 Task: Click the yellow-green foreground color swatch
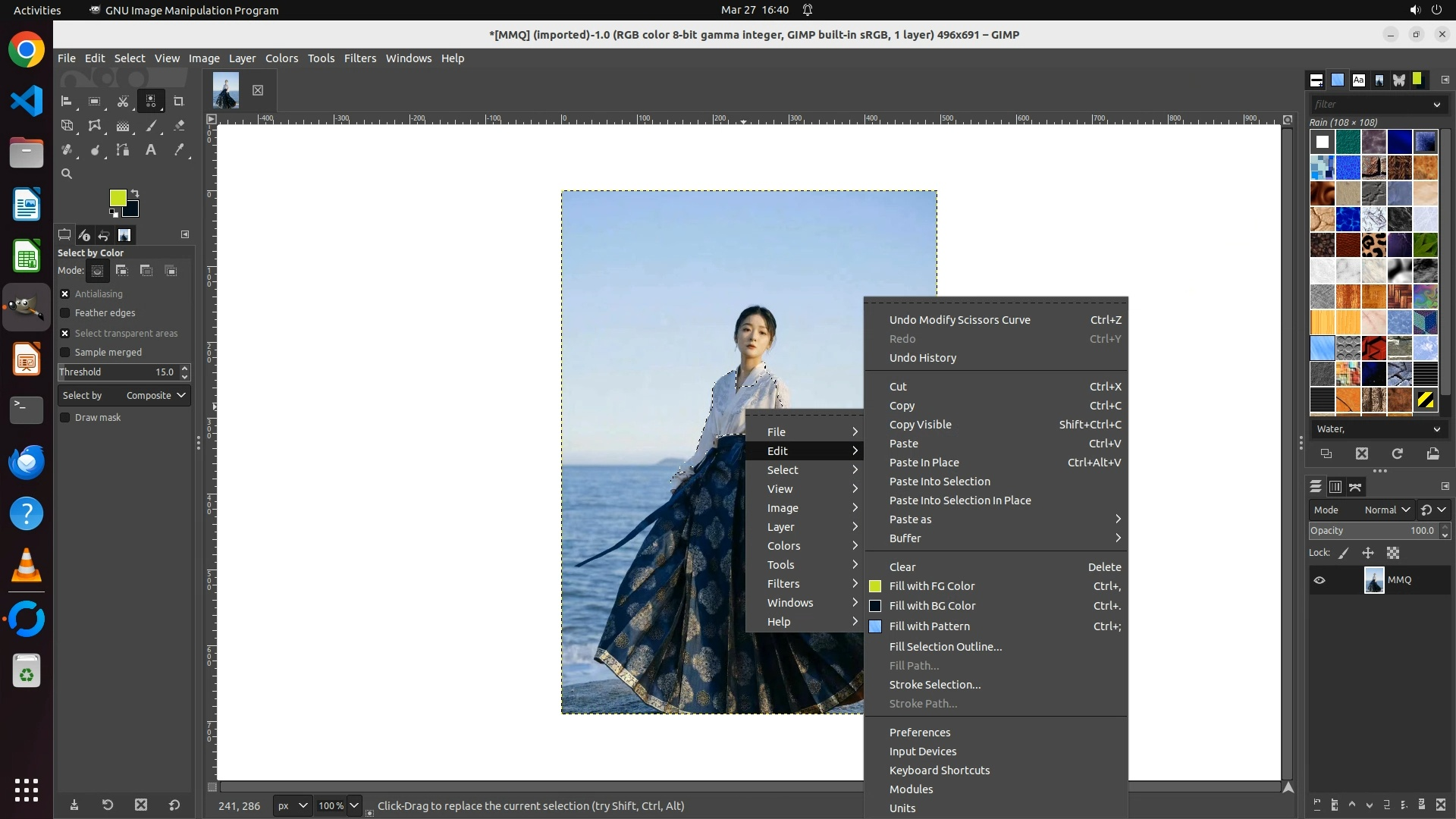[117, 198]
